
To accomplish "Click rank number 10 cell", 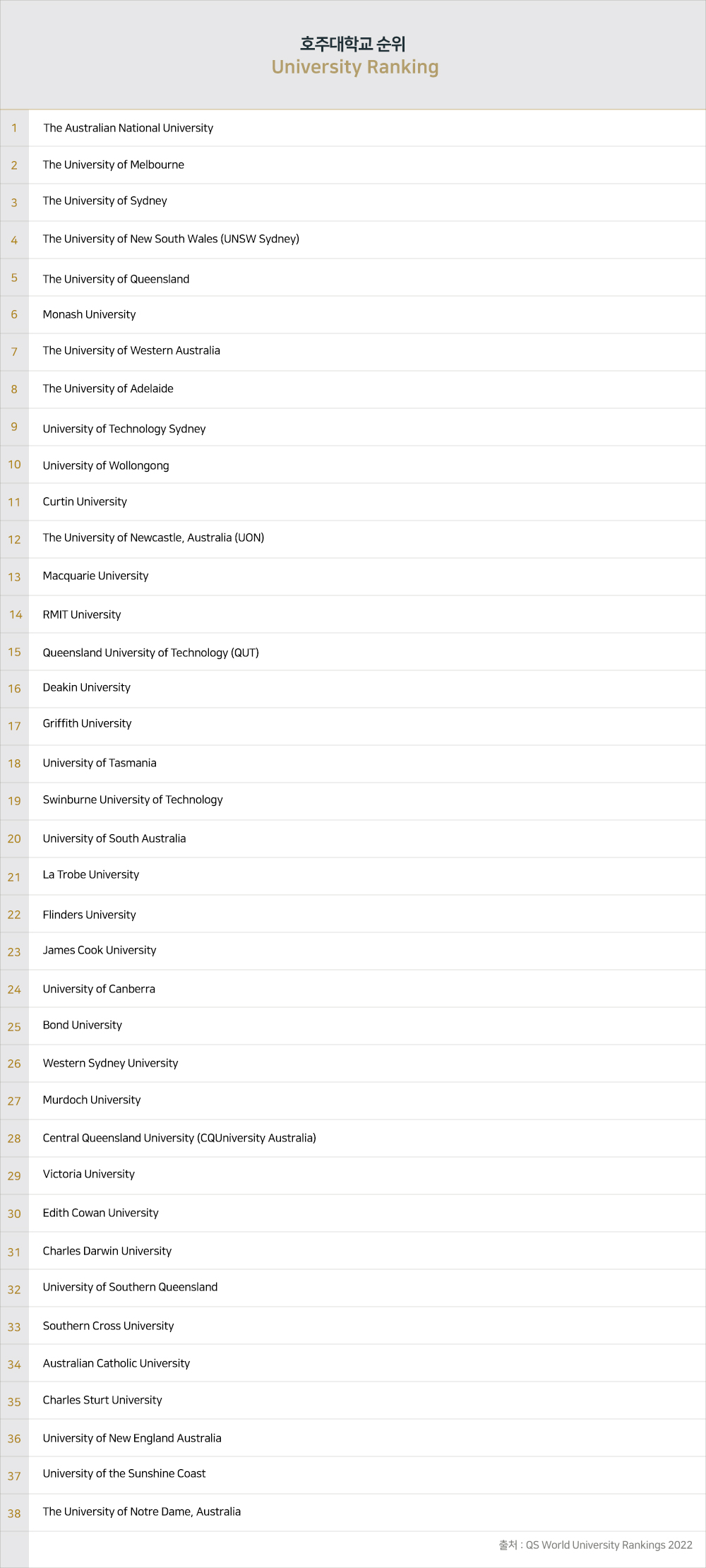I will click(14, 465).
